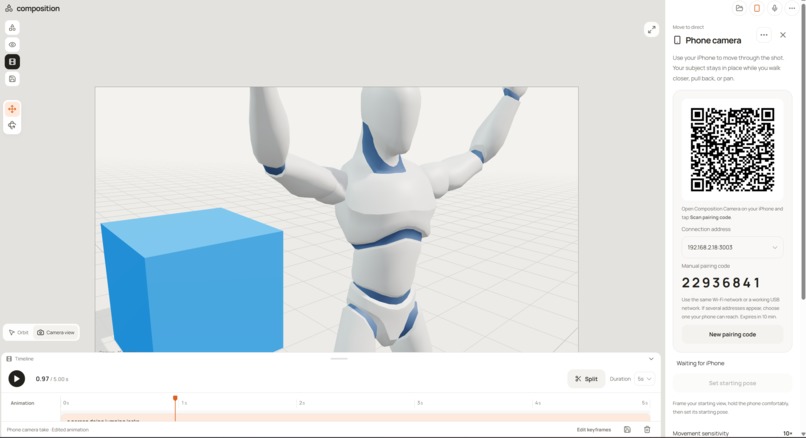This screenshot has height=438, width=806.
Task: Click the Animation track label
Action: (23, 403)
